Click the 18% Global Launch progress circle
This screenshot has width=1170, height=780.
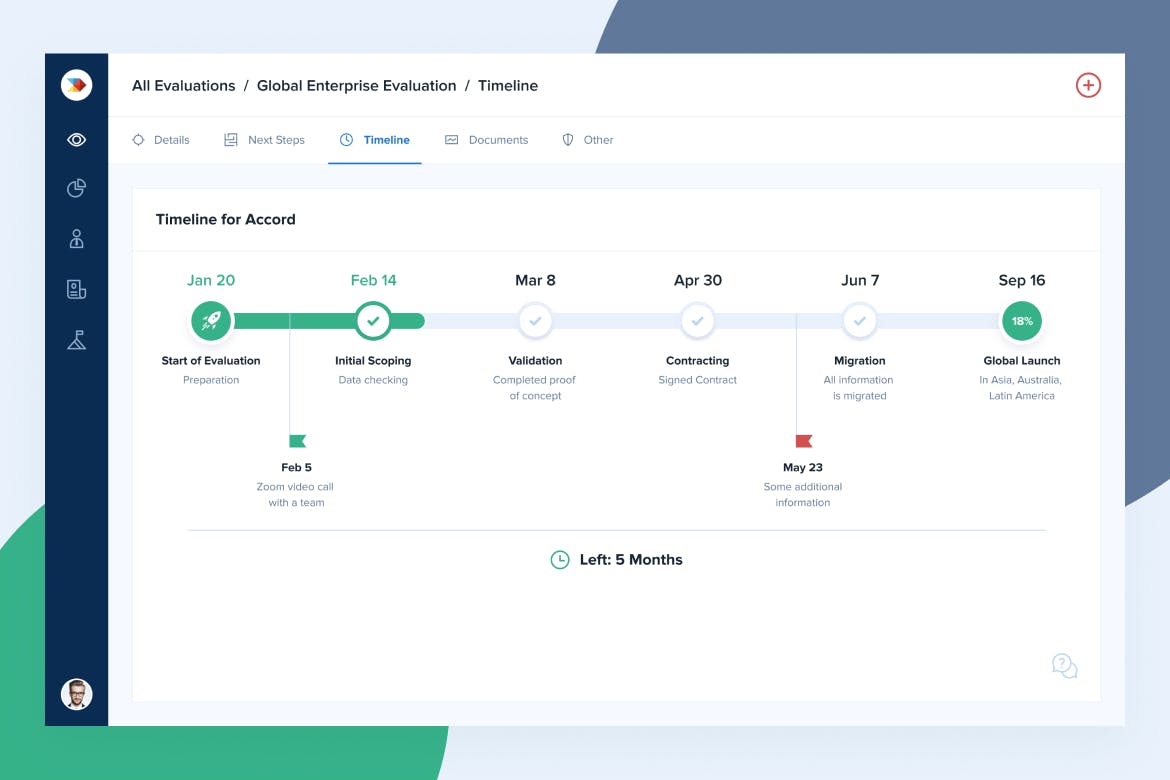(x=1021, y=321)
